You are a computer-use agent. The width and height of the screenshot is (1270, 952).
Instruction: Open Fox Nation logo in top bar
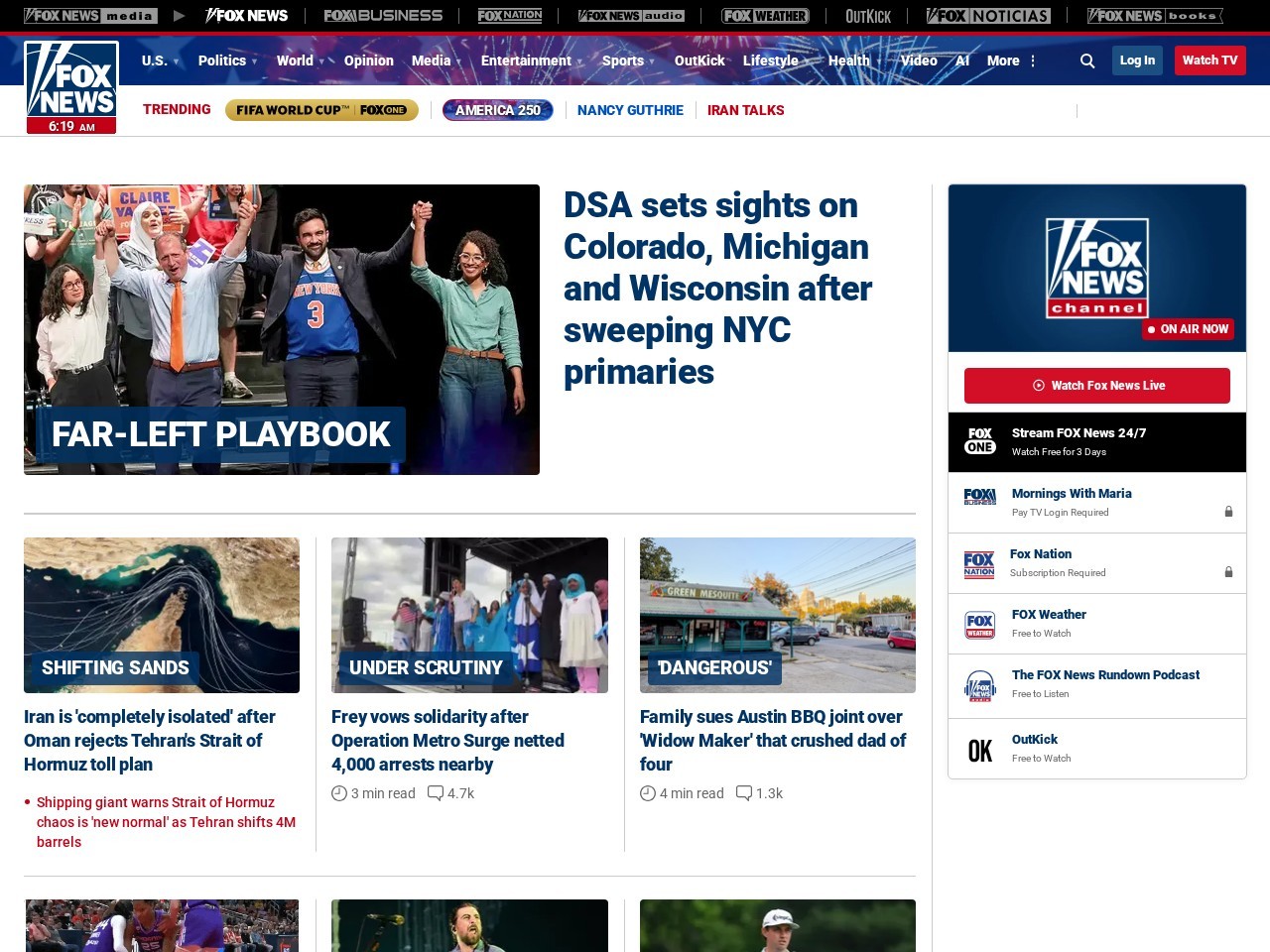tap(510, 16)
